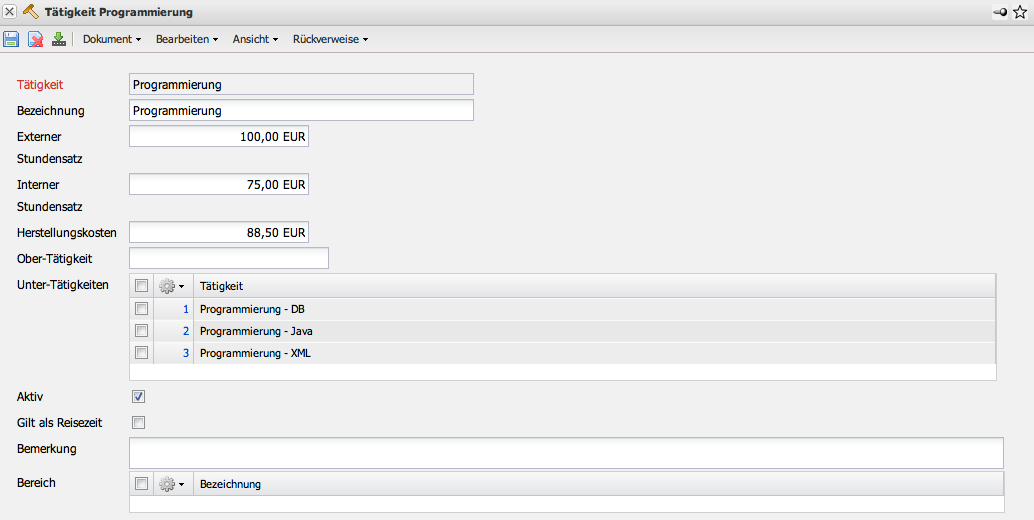
Task: Open the Rückverweise menu
Action: (x=330, y=39)
